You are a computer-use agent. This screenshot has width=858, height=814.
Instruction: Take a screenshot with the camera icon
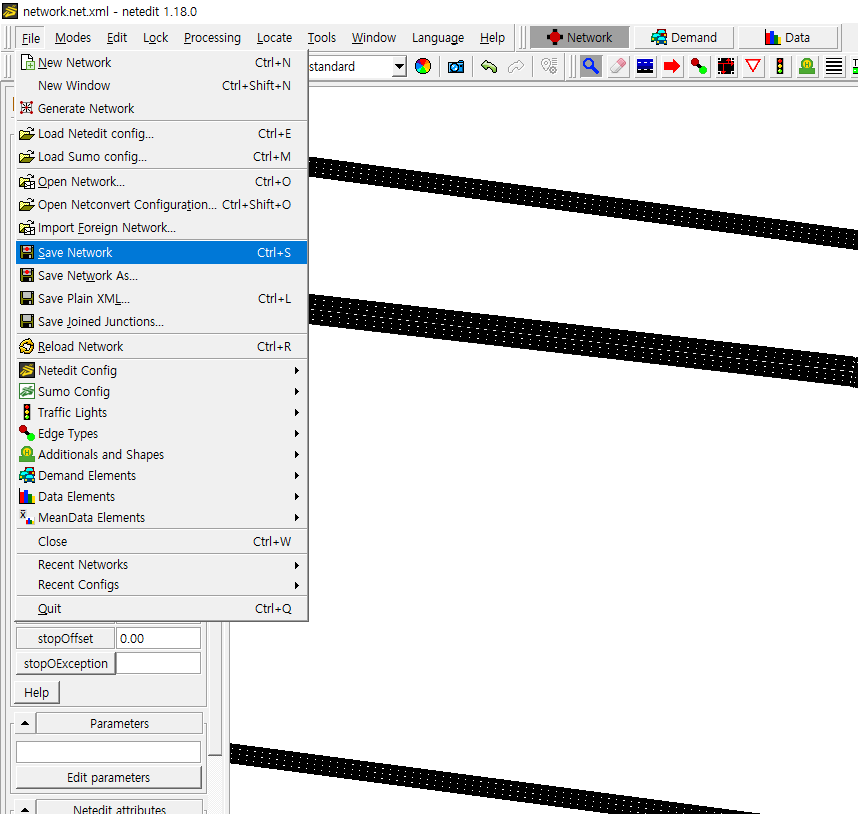point(456,67)
